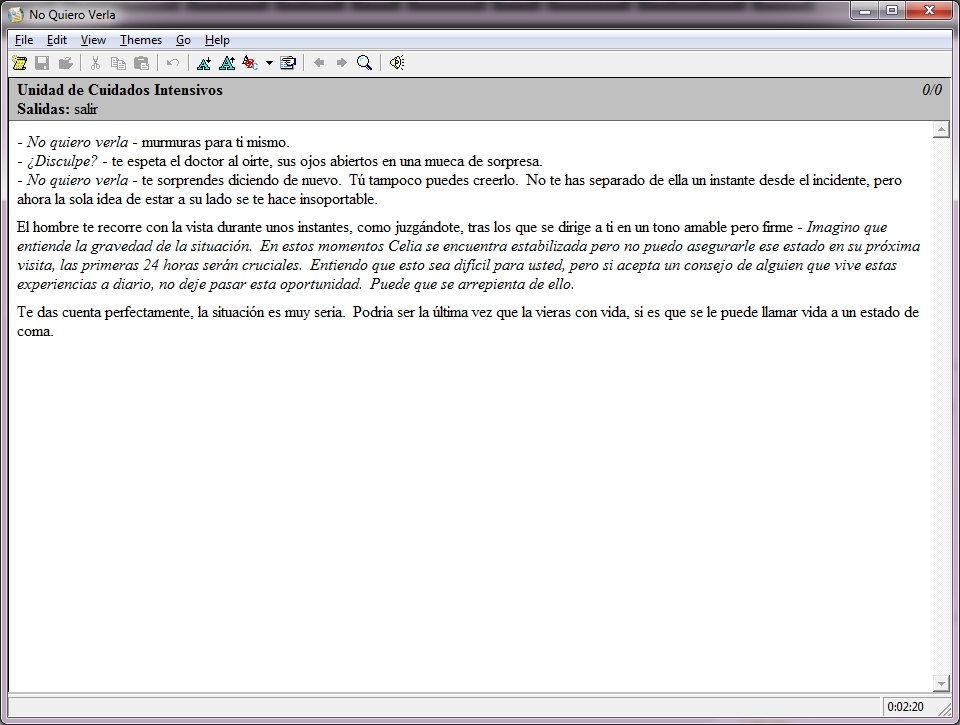This screenshot has width=960, height=725.
Task: Click the undo arrow icon
Action: tap(173, 63)
